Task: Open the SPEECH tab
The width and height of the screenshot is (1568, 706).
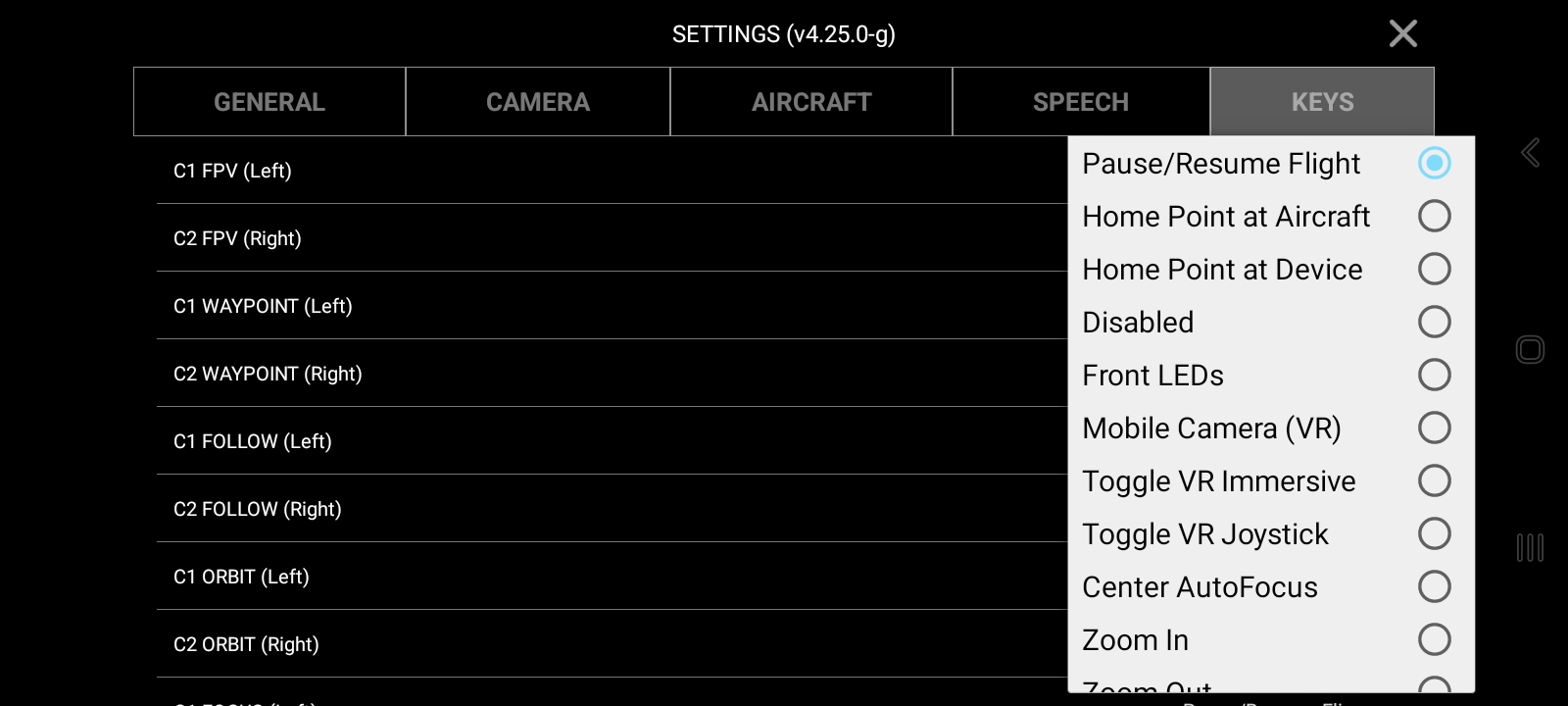Action: [x=1081, y=102]
